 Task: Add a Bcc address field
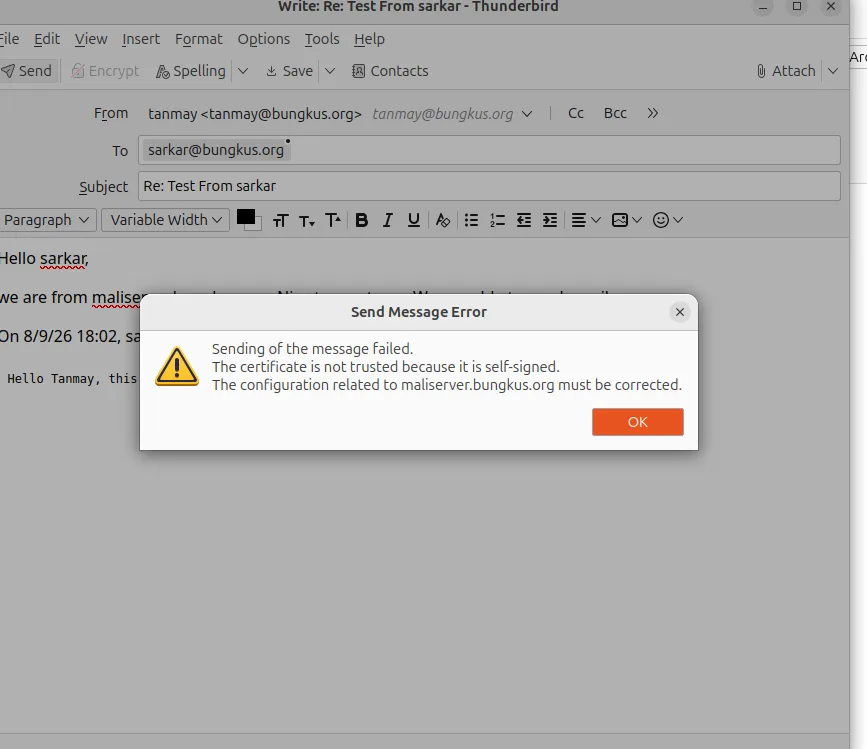(615, 113)
